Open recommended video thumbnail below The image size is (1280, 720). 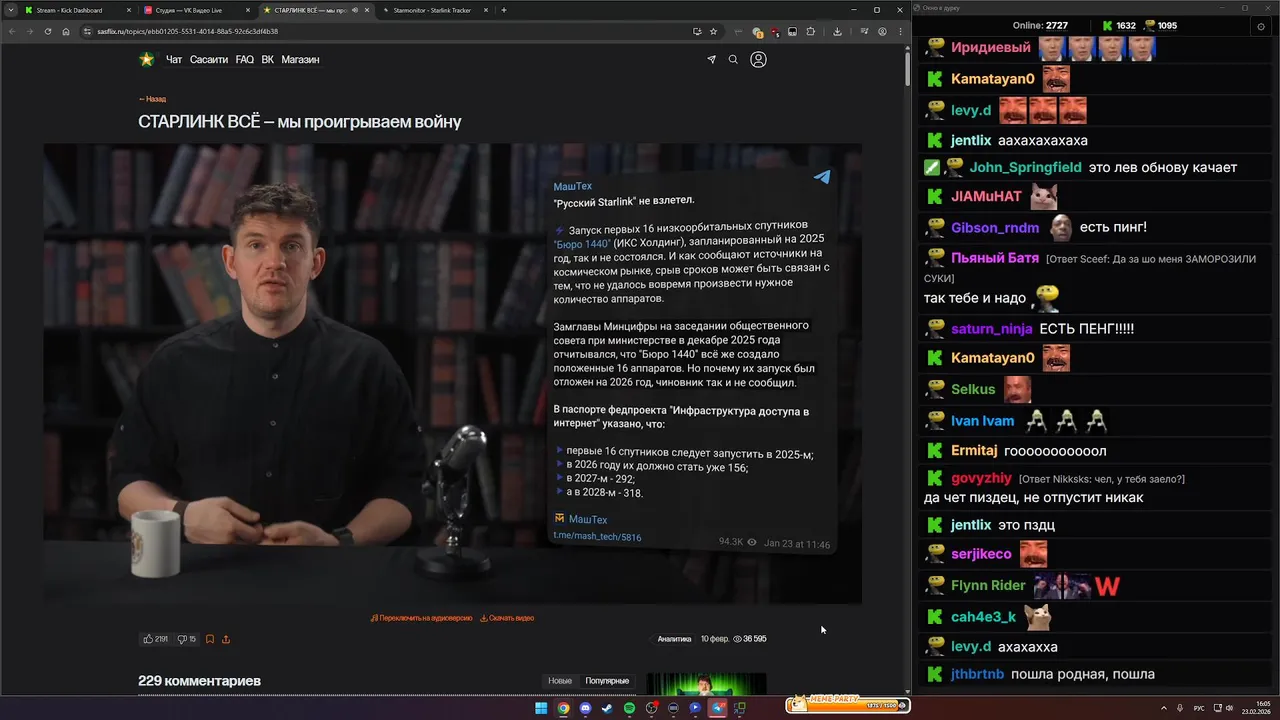pos(706,684)
